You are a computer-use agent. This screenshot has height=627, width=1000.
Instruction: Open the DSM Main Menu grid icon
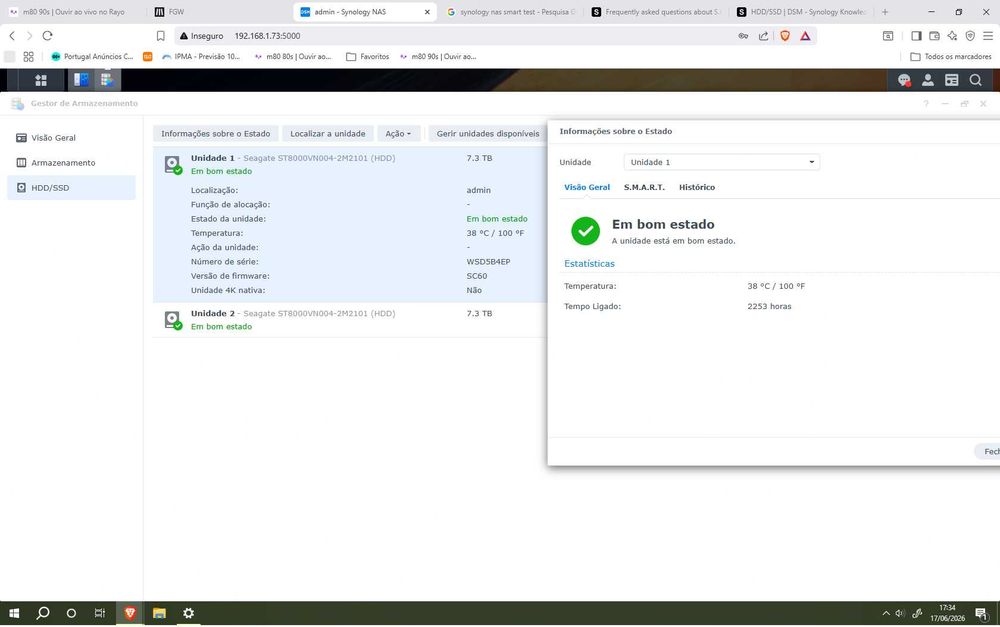pyautogui.click(x=41, y=80)
